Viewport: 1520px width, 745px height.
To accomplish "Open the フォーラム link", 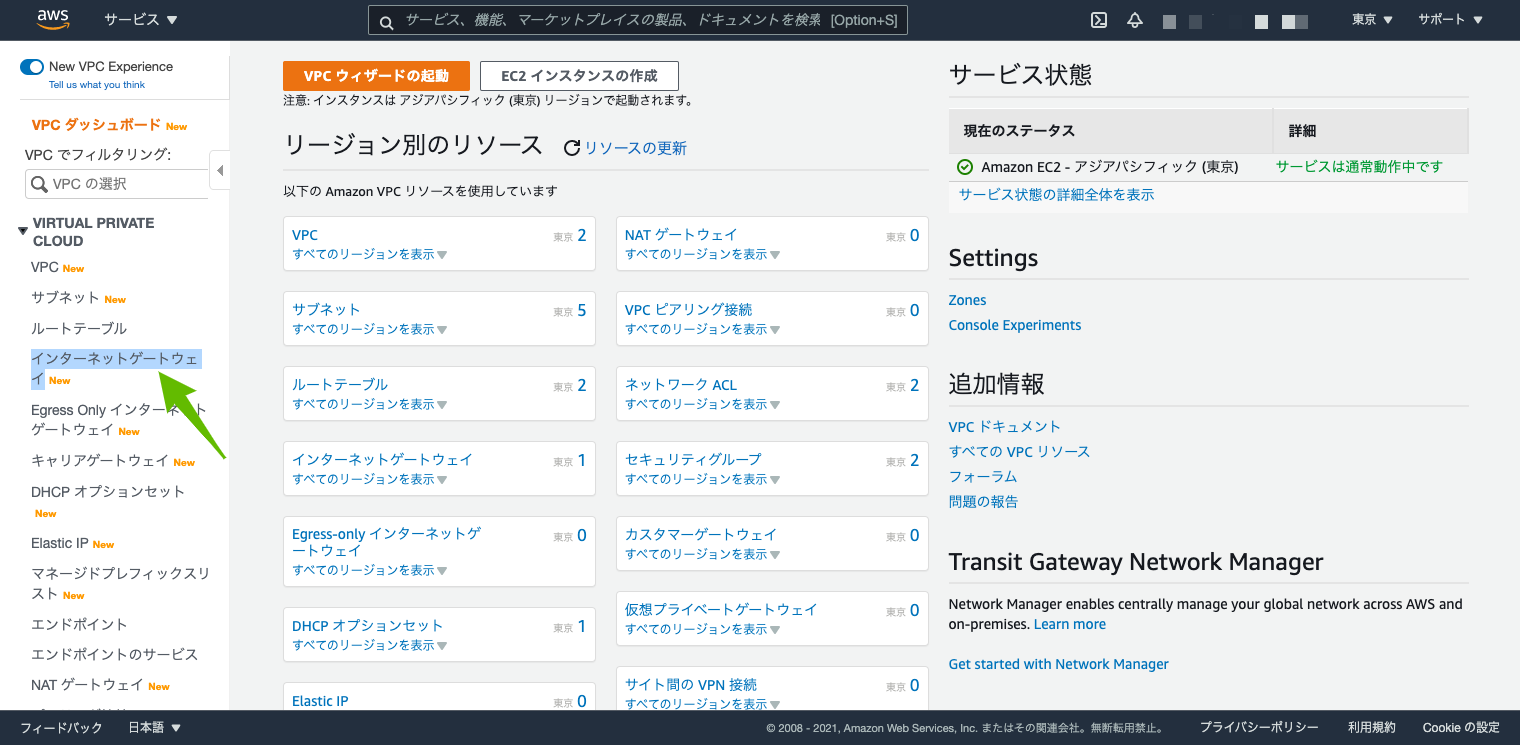I will point(983,476).
